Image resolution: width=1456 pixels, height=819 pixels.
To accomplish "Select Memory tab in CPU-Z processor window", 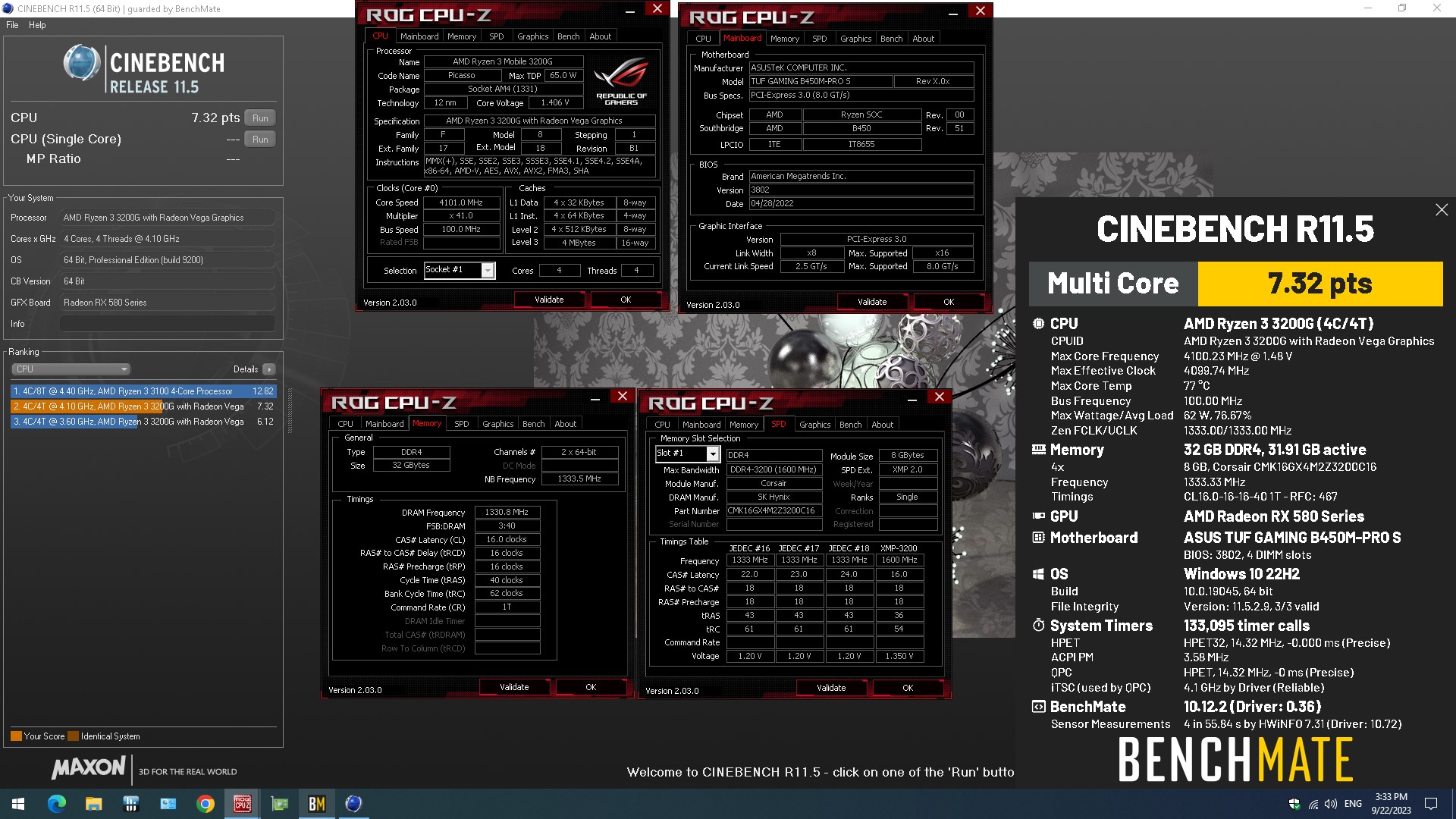I will click(462, 36).
